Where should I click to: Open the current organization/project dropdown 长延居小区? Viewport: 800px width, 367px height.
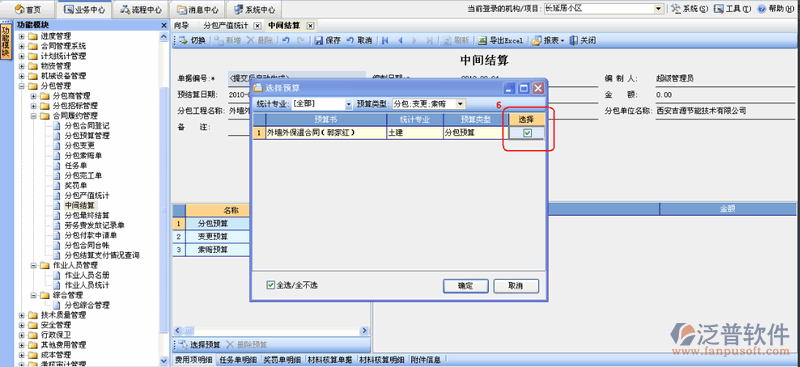coord(659,9)
